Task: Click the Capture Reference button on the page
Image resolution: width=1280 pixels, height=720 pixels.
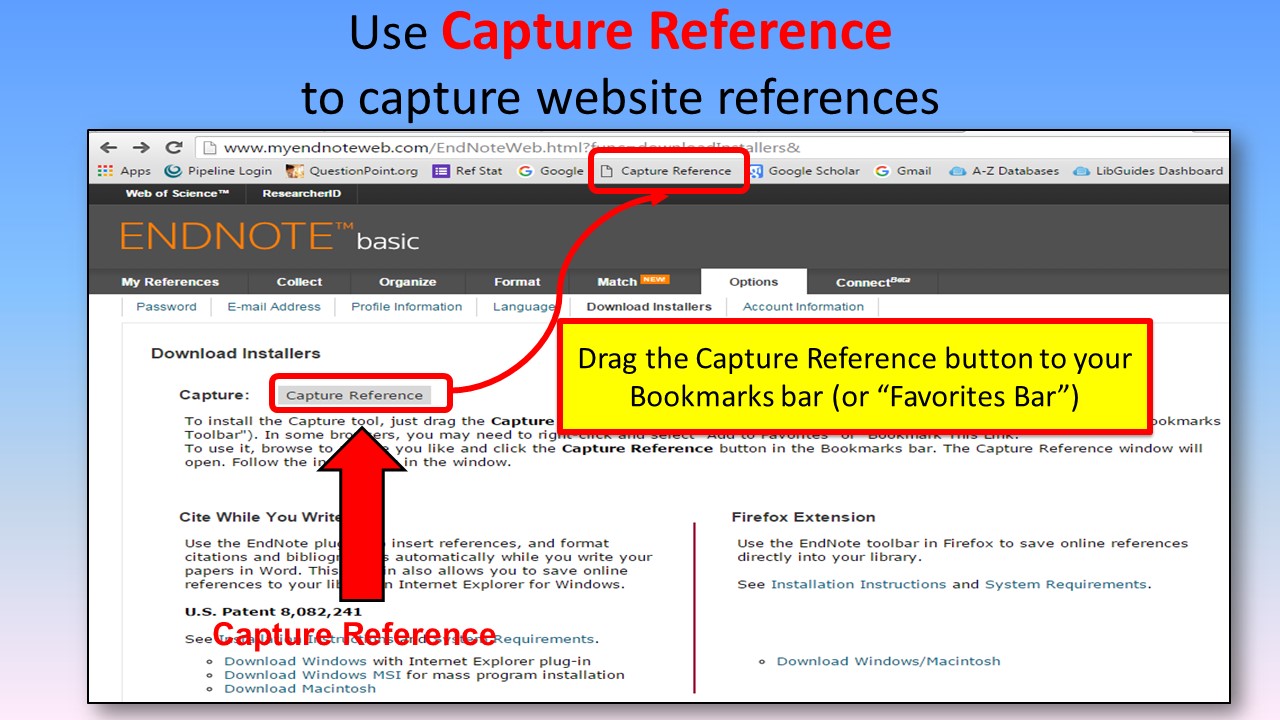Action: 358,393
